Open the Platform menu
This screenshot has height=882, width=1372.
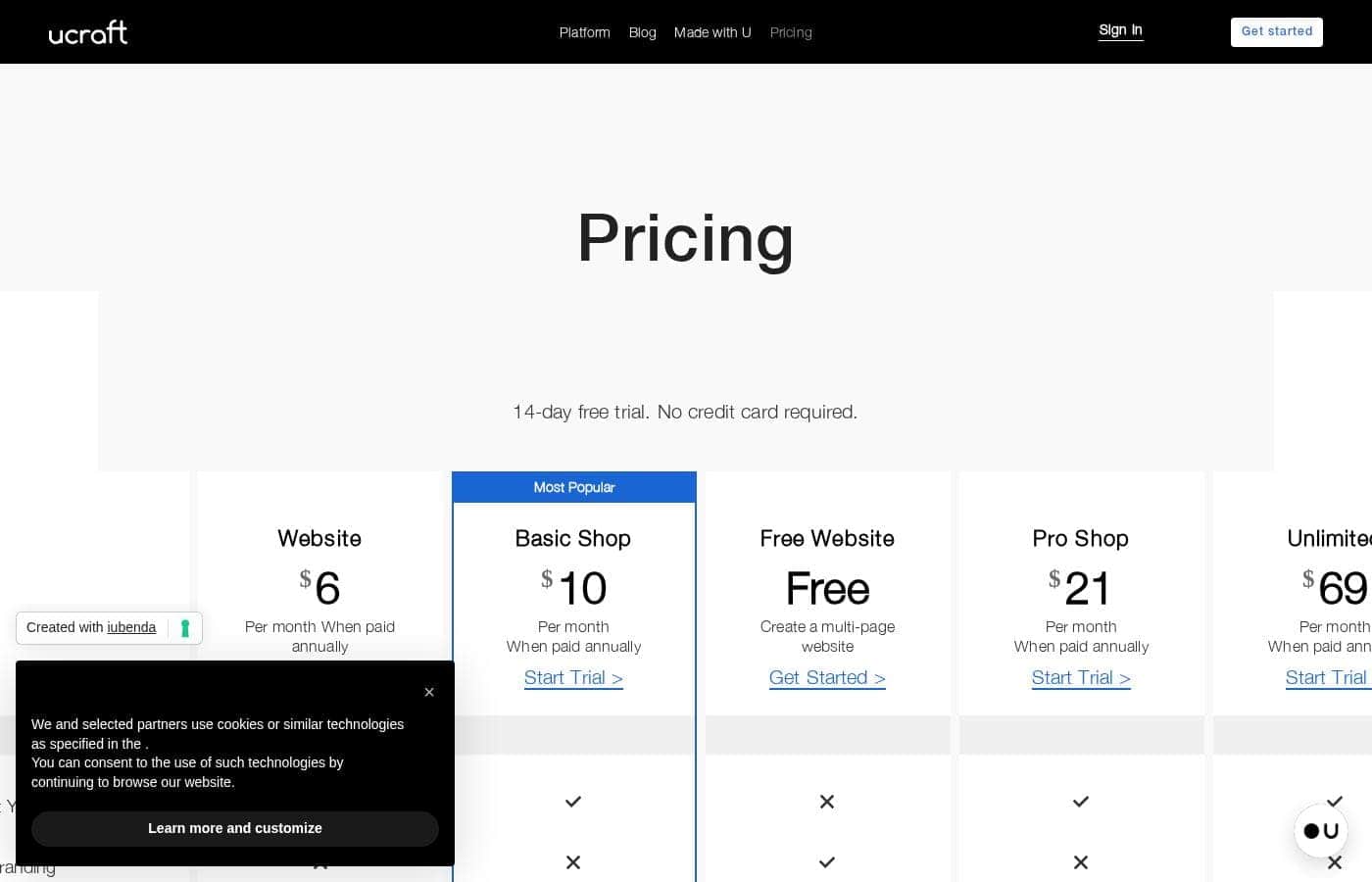pyautogui.click(x=584, y=32)
